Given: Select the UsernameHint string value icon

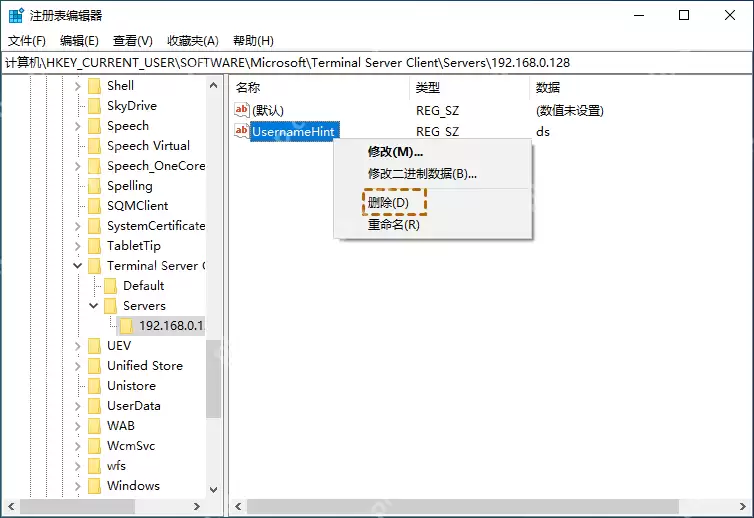Looking at the screenshot, I should click(x=241, y=131).
